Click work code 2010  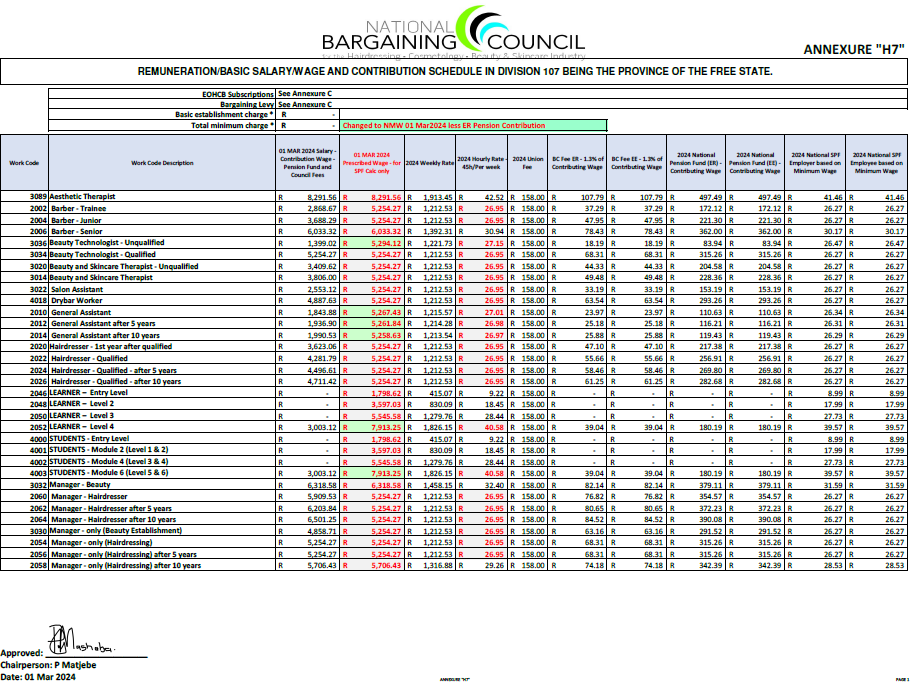(38, 312)
